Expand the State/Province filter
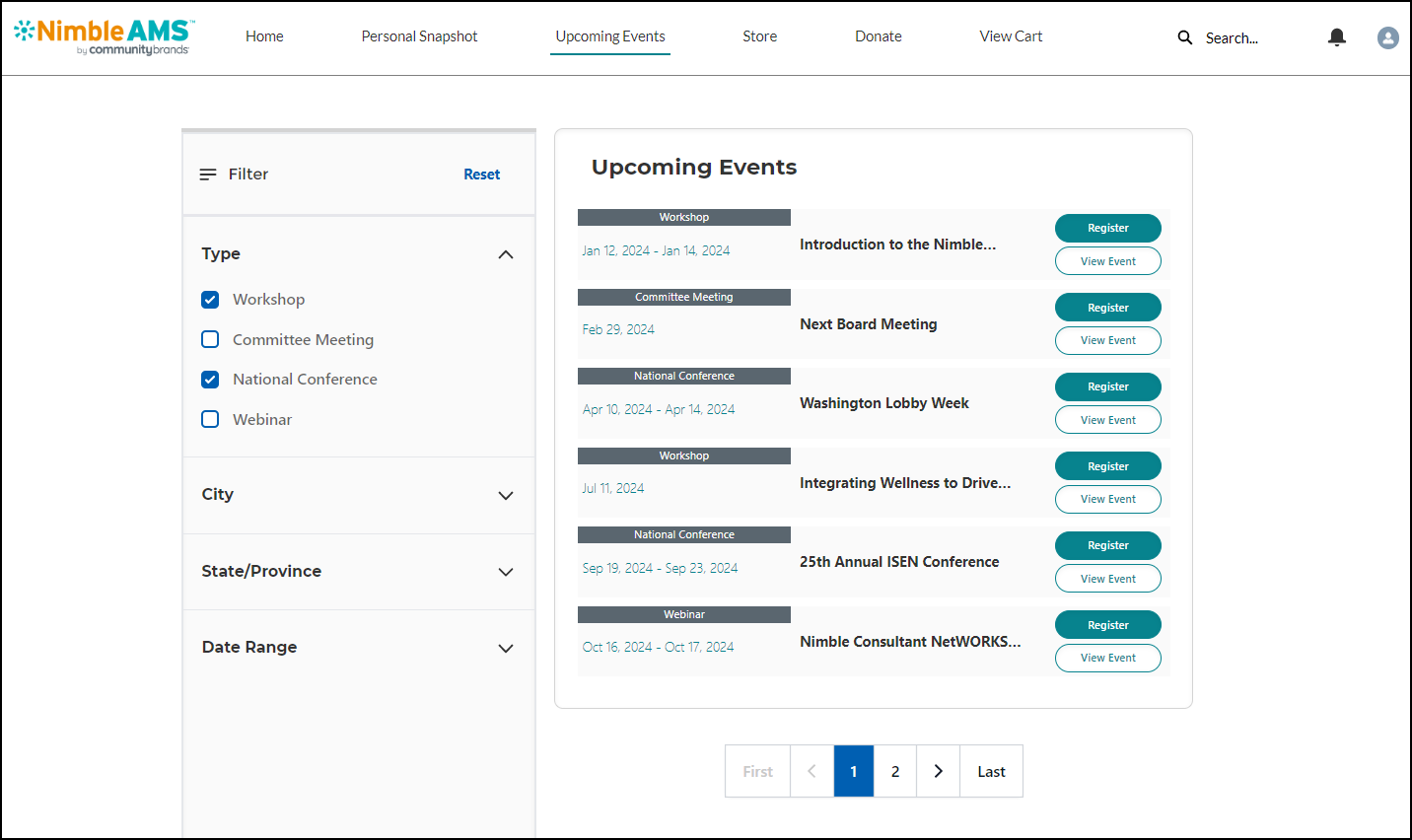Viewport: 1412px width, 840px height. pos(506,572)
